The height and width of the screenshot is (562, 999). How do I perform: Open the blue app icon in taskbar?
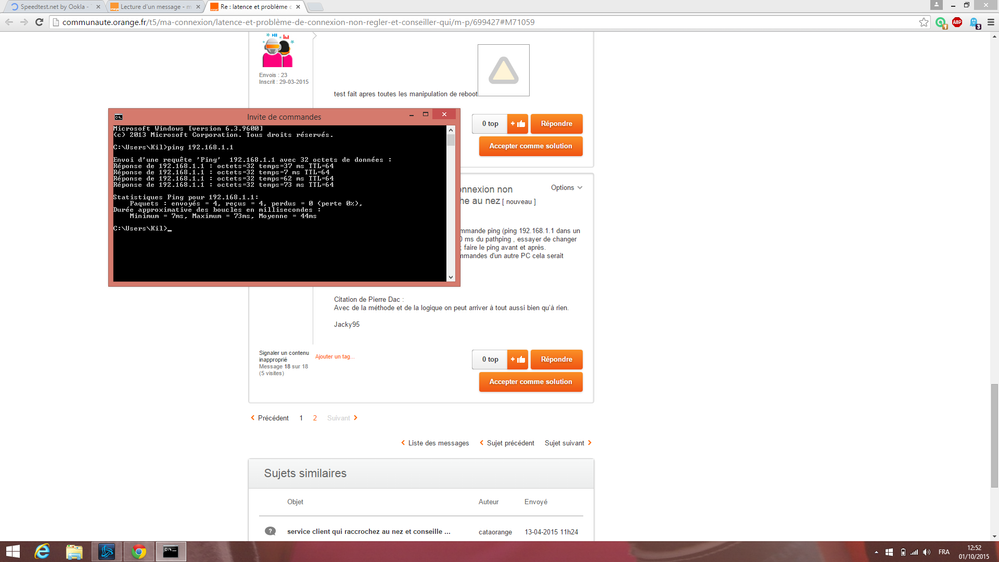click(106, 552)
